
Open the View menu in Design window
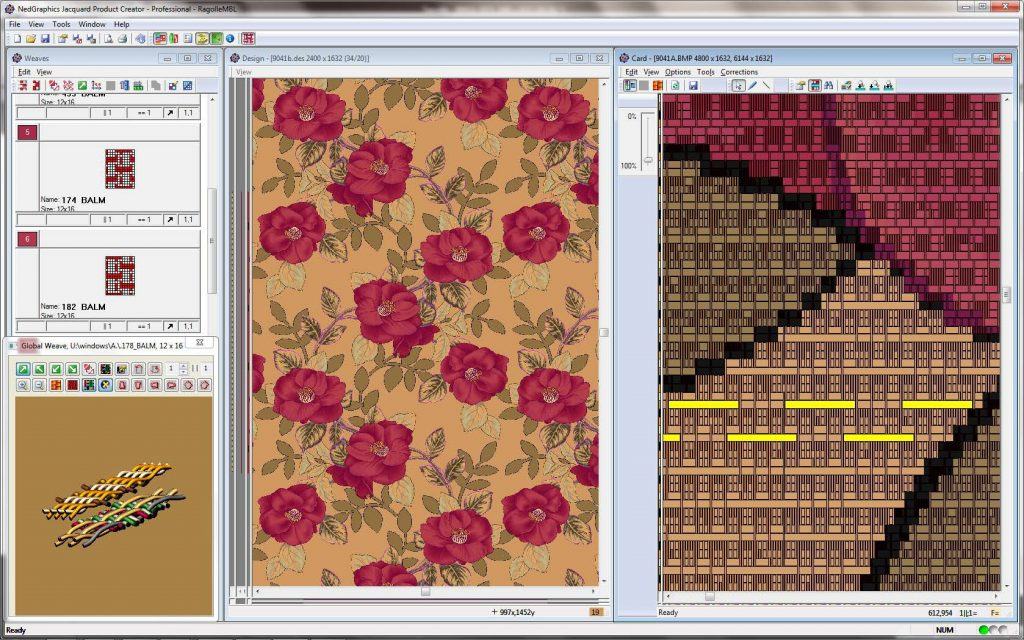click(x=244, y=72)
